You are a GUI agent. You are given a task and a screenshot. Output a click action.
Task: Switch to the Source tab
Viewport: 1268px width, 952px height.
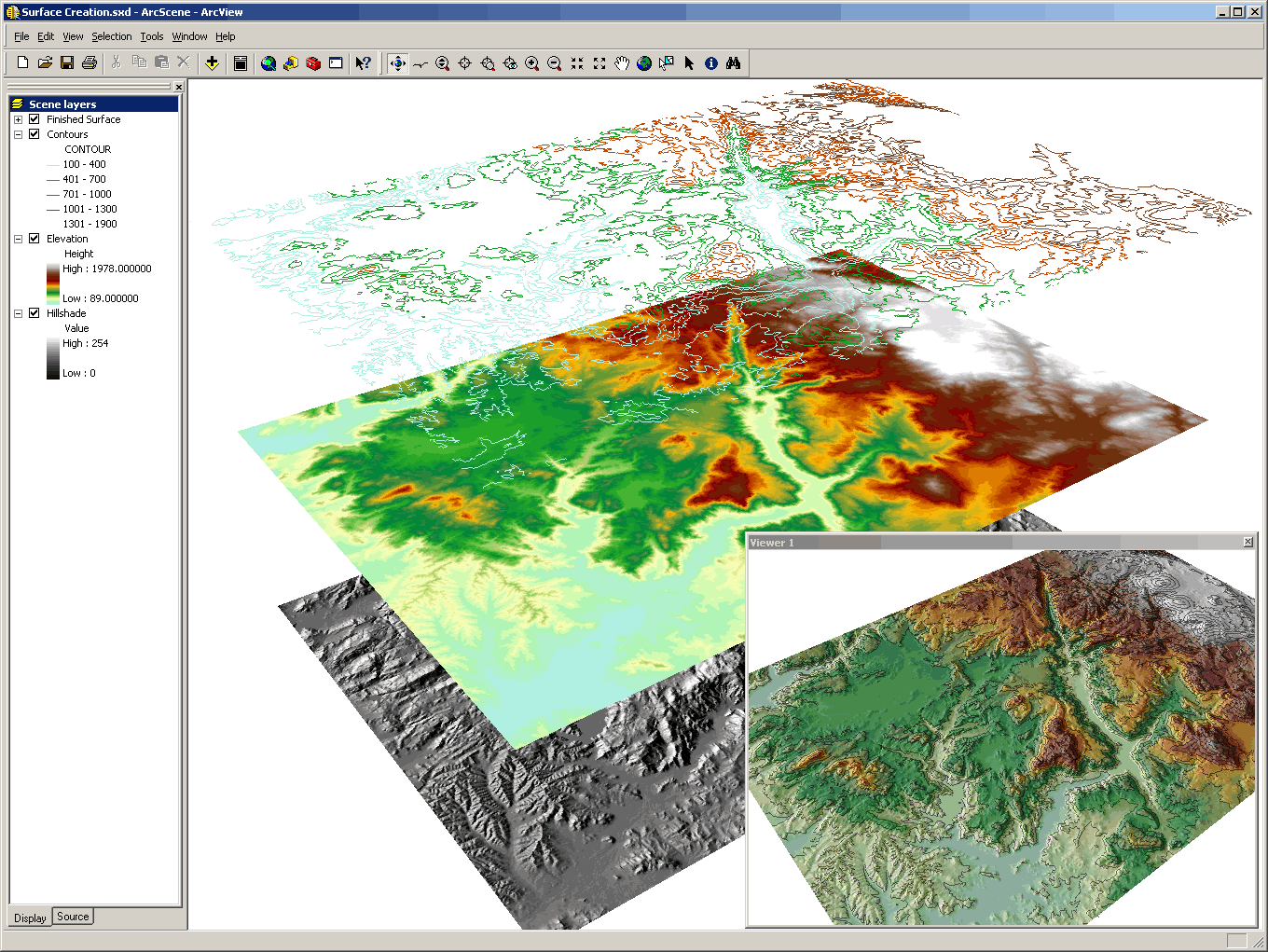[x=73, y=917]
